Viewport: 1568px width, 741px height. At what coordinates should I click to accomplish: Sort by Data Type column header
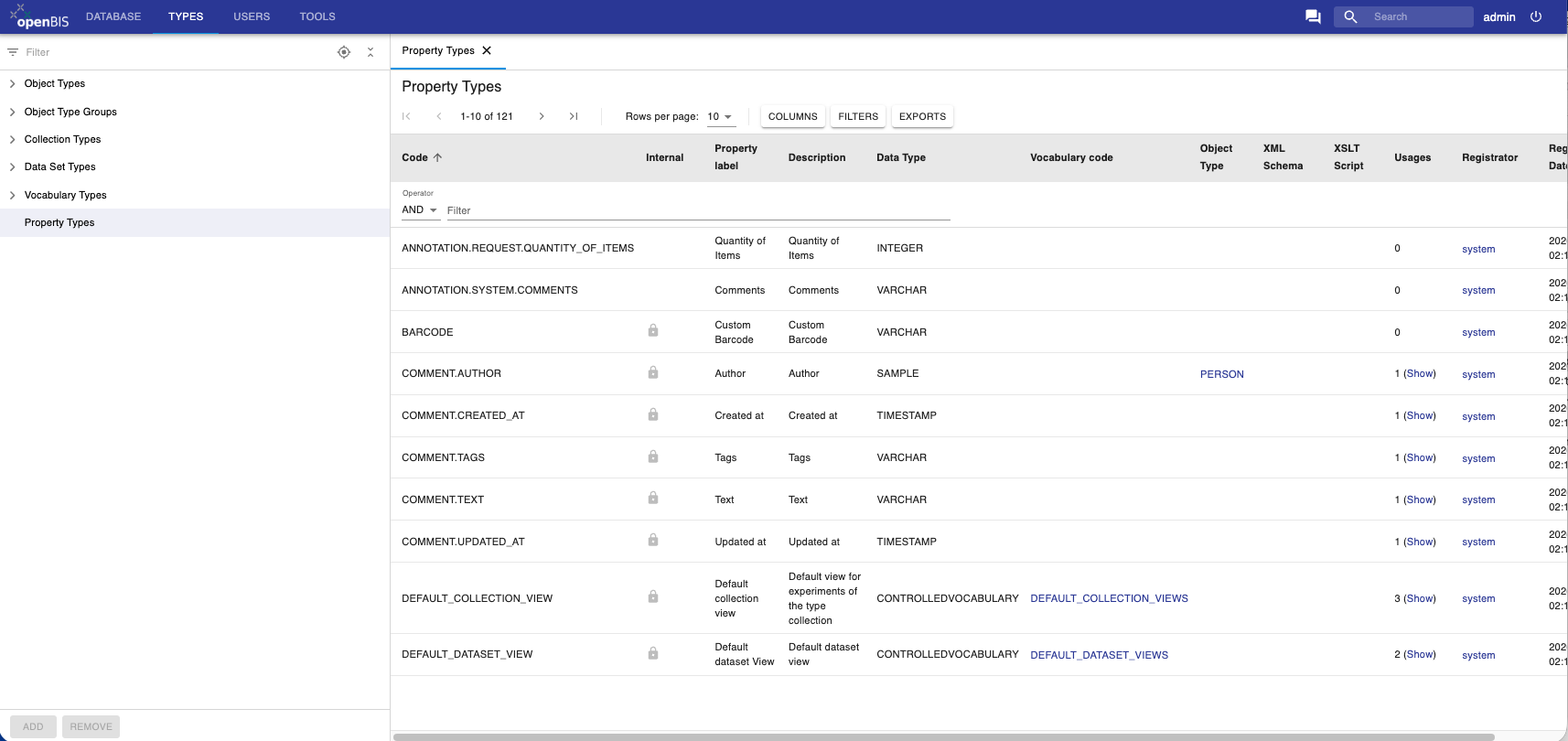[901, 157]
